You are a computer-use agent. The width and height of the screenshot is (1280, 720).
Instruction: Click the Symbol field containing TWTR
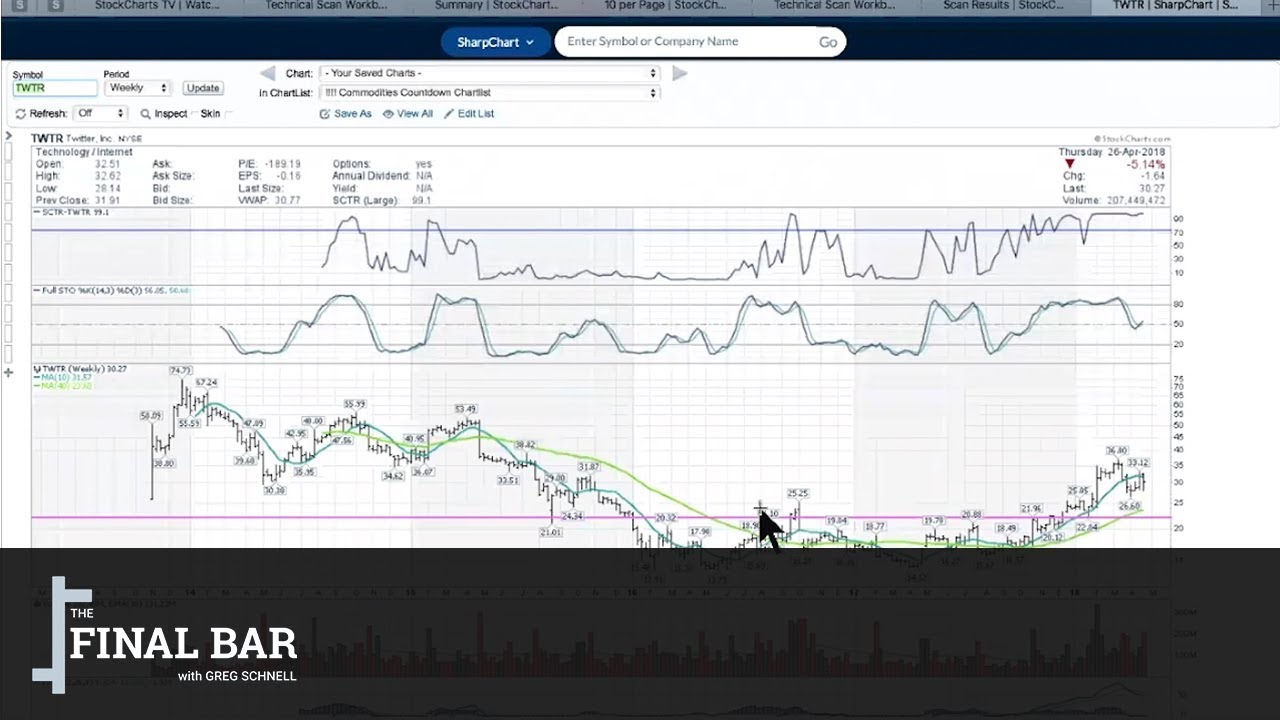coord(55,88)
